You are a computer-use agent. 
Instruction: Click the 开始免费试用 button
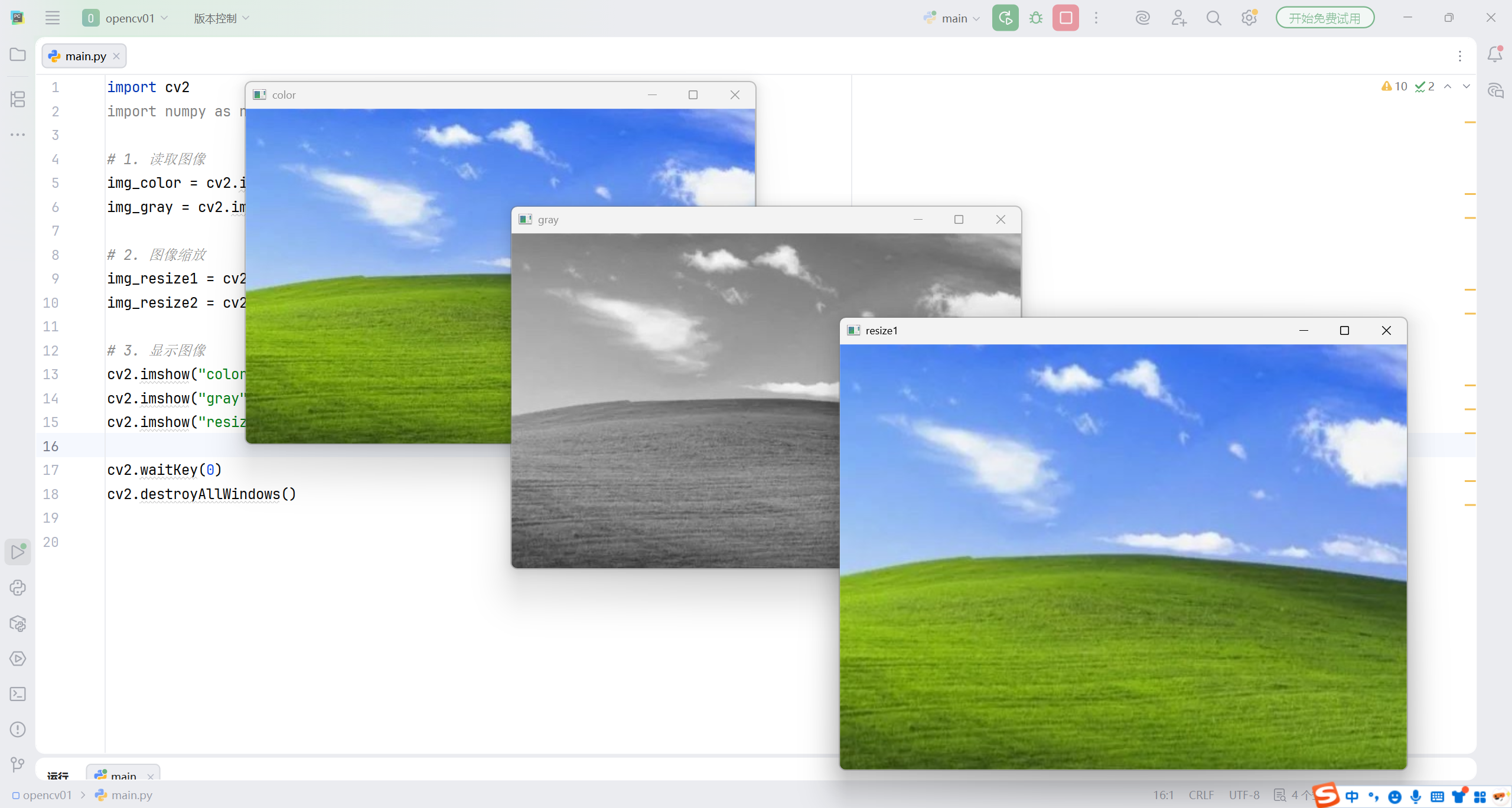coord(1324,18)
